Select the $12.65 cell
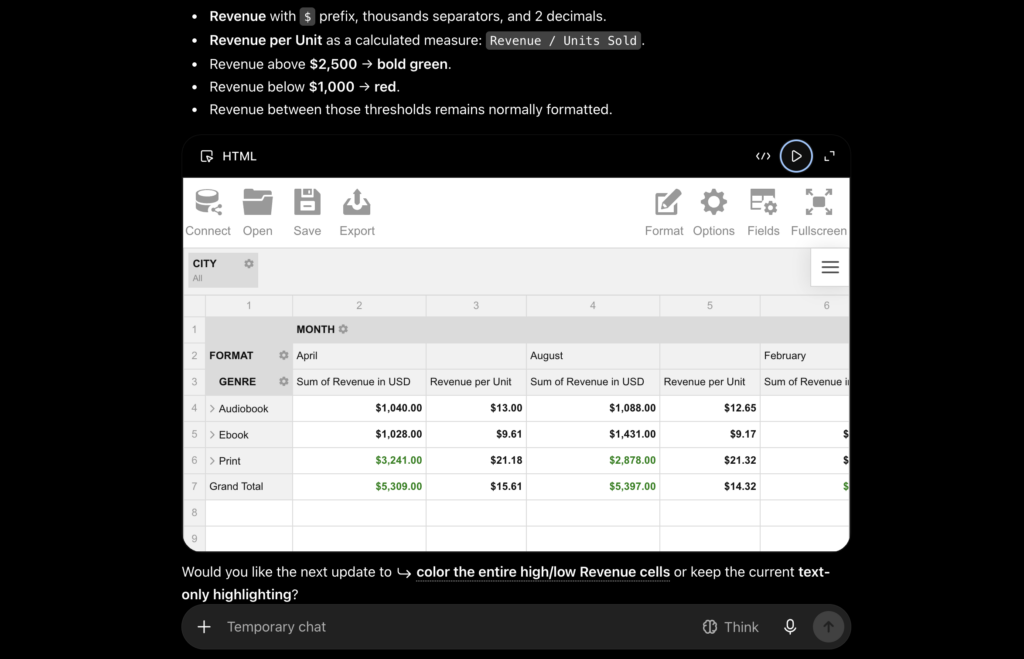The image size is (1024, 659). [710, 408]
